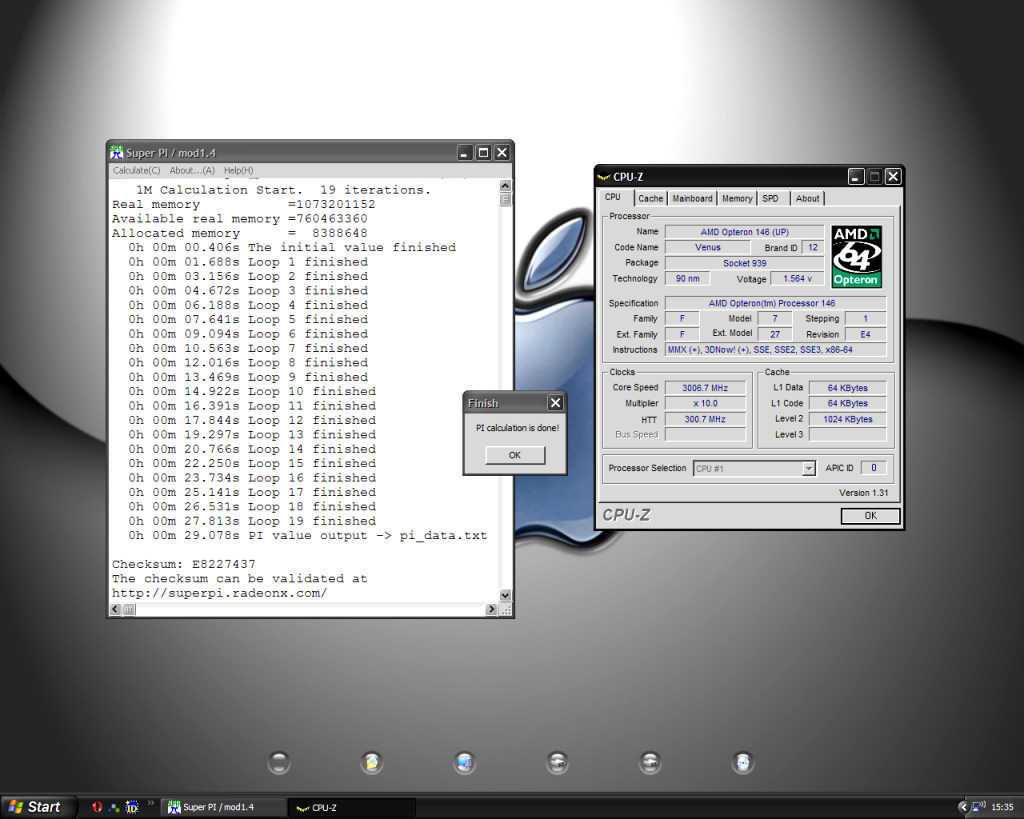Click the Technology value 90 nm

(x=687, y=279)
